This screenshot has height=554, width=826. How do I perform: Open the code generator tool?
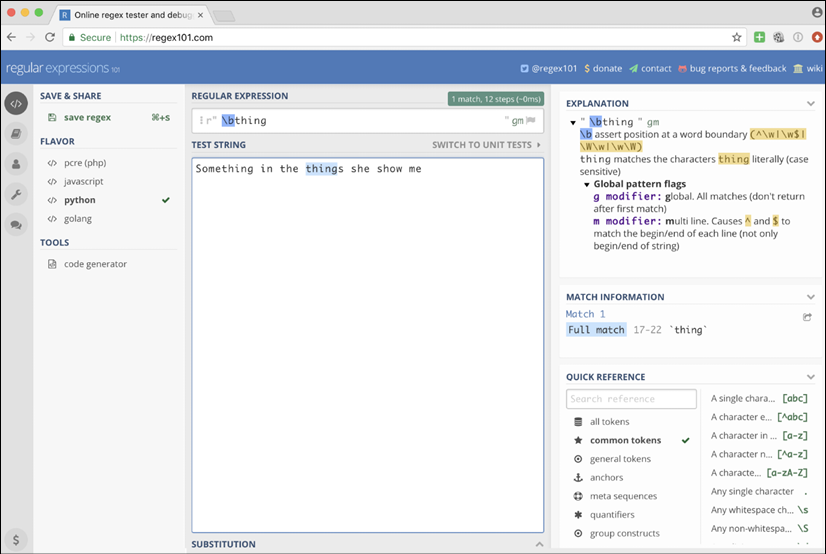pyautogui.click(x=95, y=264)
